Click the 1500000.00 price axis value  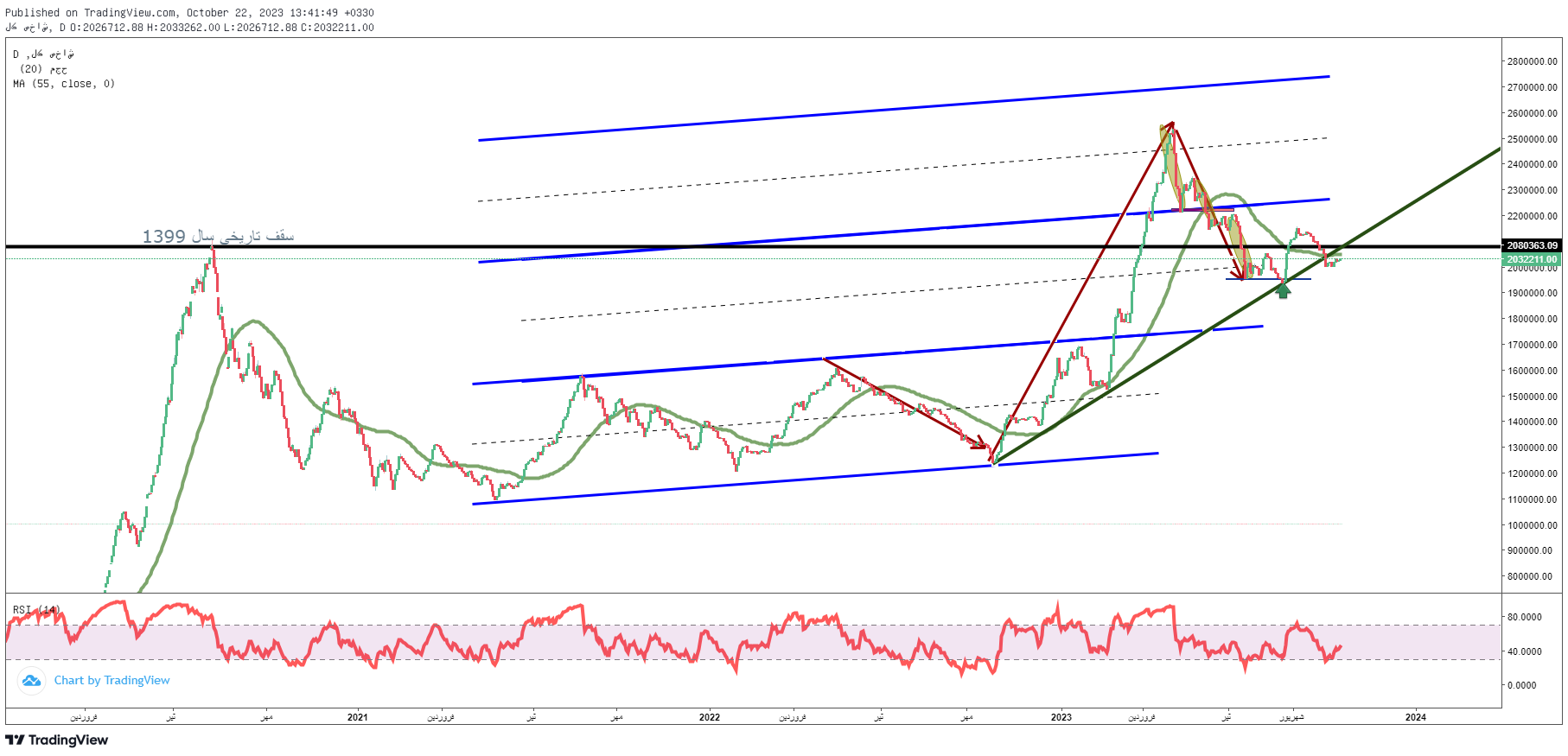click(x=1532, y=397)
